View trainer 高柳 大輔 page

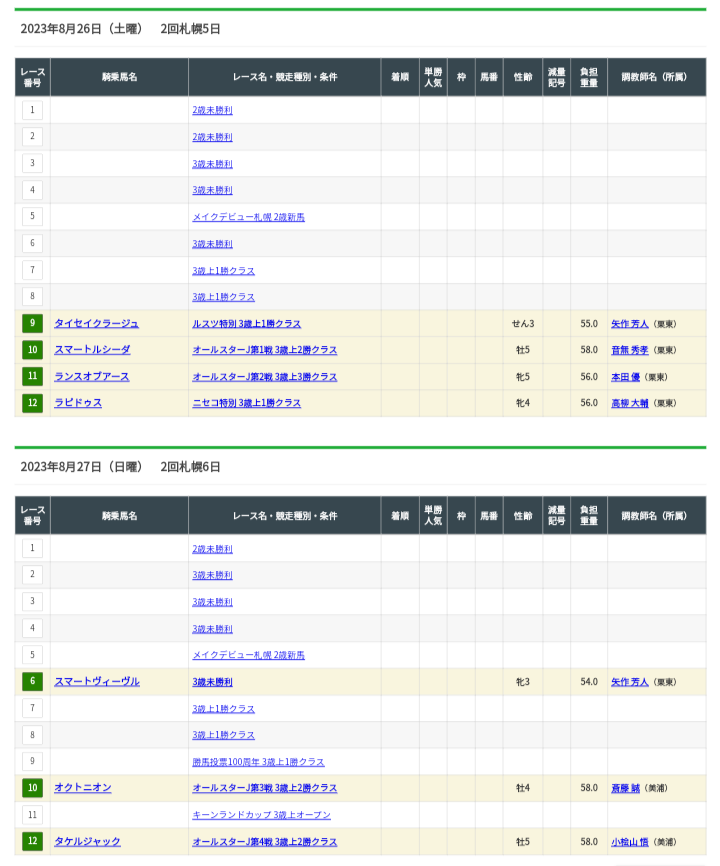630,403
